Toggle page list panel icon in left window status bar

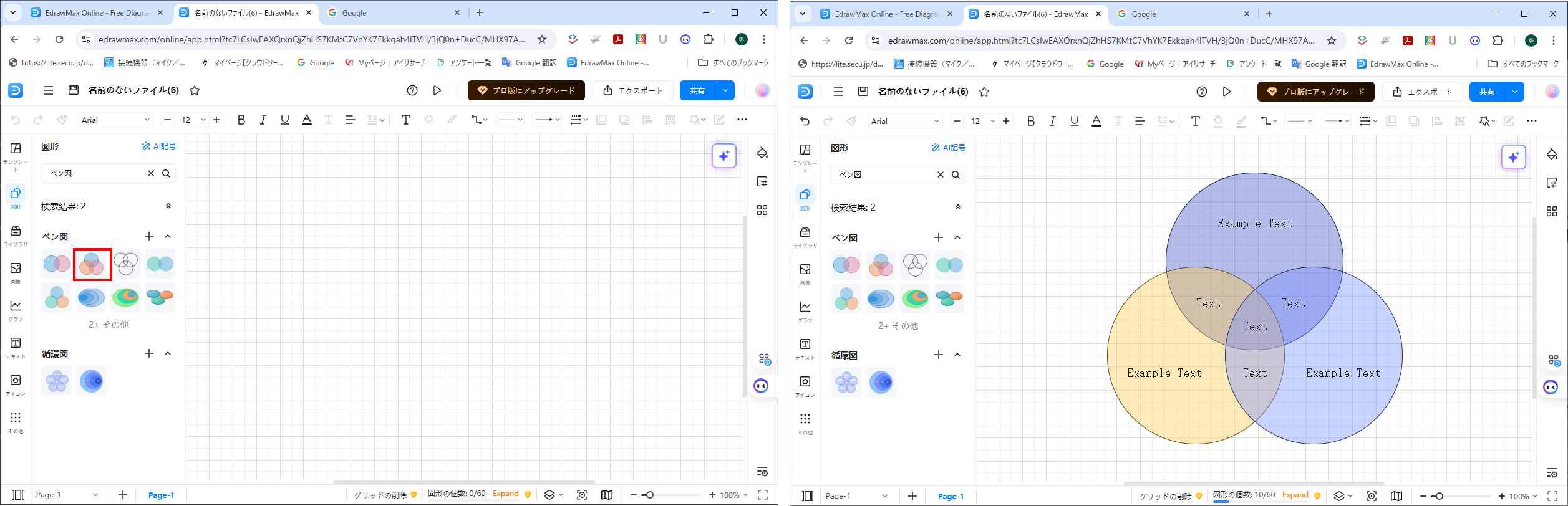(18, 495)
